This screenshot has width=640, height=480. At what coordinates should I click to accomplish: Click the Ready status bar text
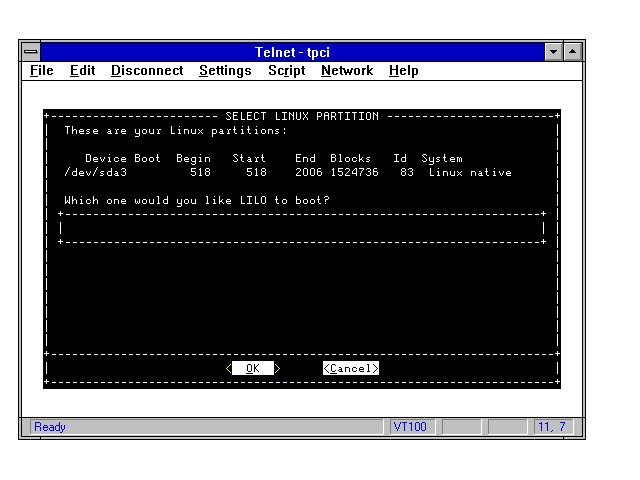[50, 427]
